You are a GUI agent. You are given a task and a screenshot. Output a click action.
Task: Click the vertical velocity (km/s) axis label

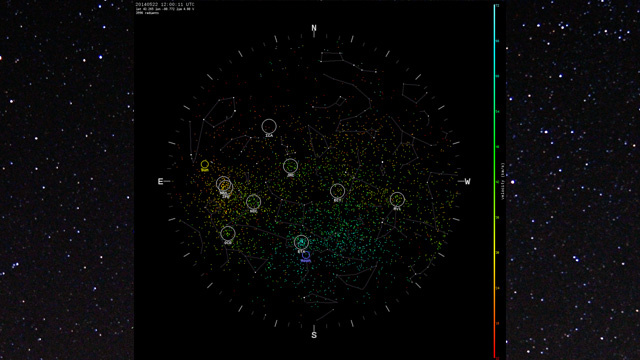pos(503,182)
